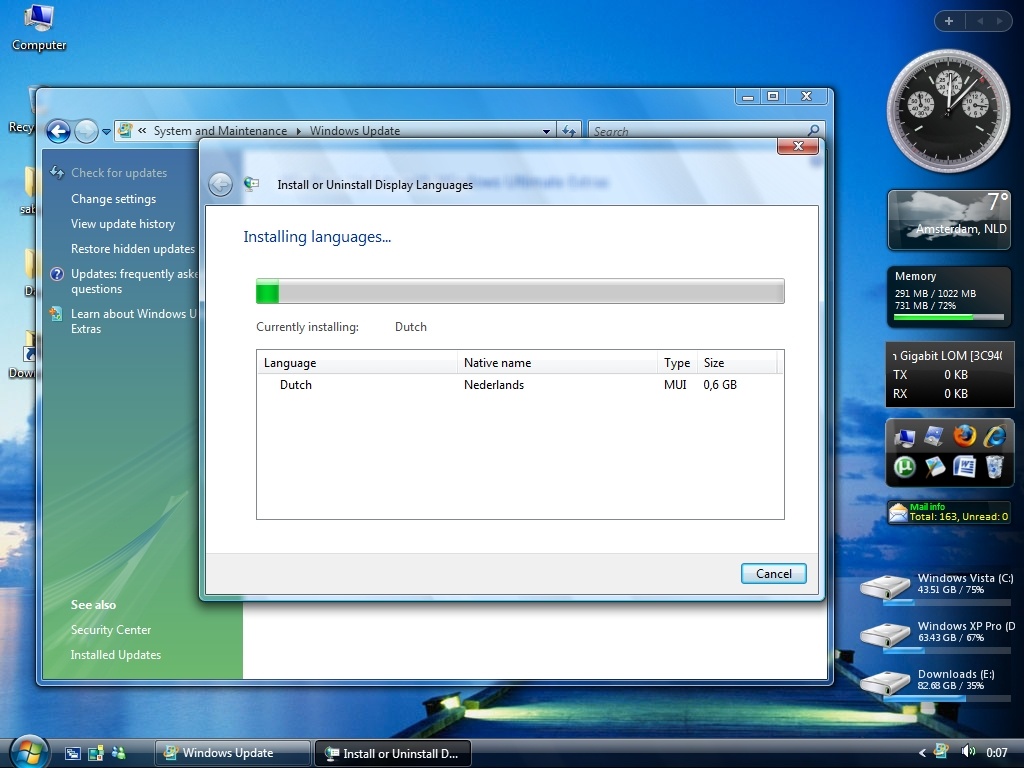The width and height of the screenshot is (1024, 768).
Task: Click the taskbar clock showing 0:07
Action: click(x=997, y=753)
